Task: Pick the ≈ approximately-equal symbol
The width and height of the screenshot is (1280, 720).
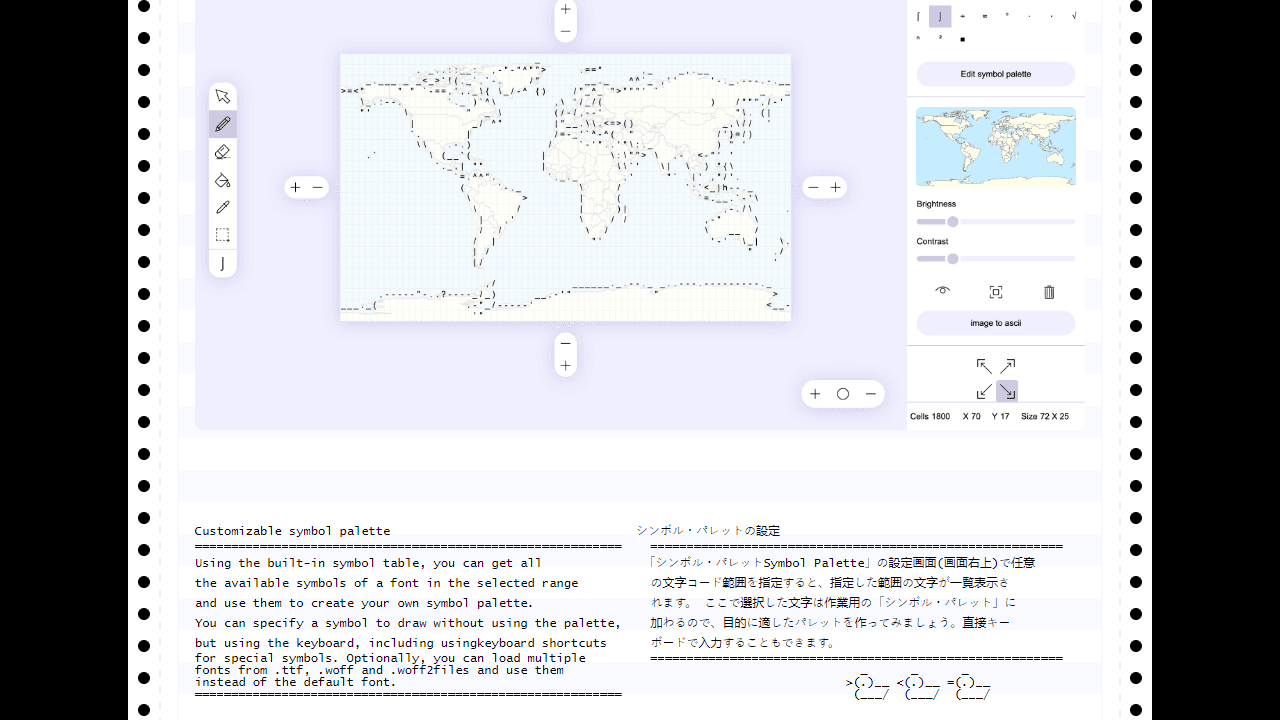Action: pos(985,16)
